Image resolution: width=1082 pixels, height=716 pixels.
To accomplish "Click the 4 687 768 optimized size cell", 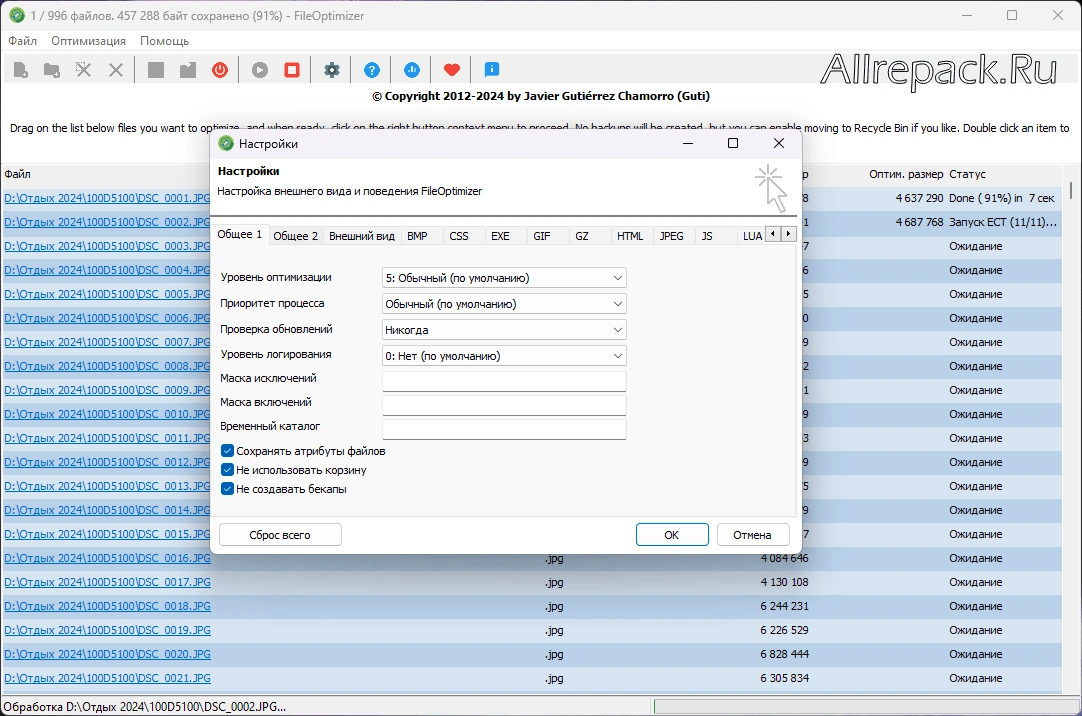I will [919, 222].
